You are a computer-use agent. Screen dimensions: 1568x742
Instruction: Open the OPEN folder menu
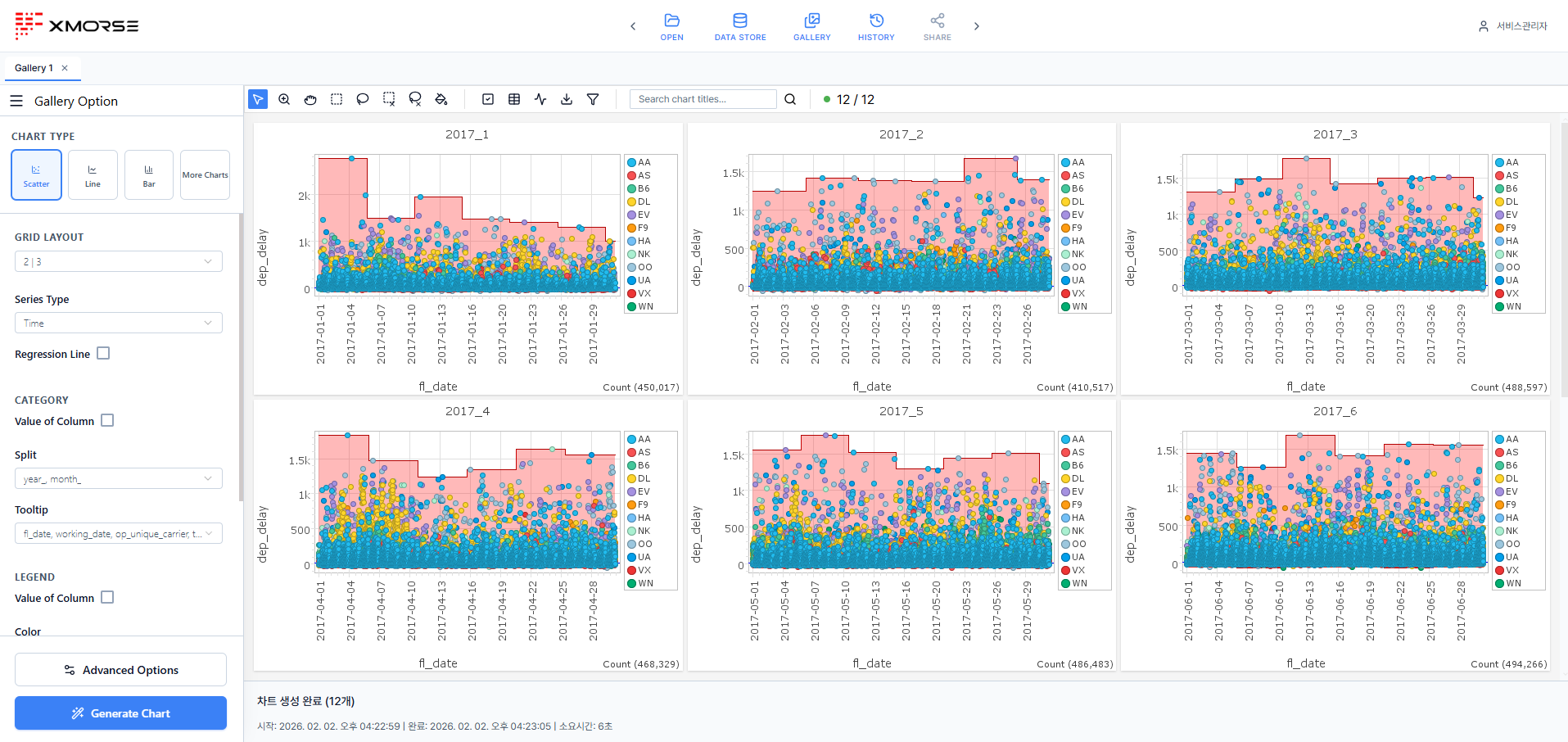(672, 26)
